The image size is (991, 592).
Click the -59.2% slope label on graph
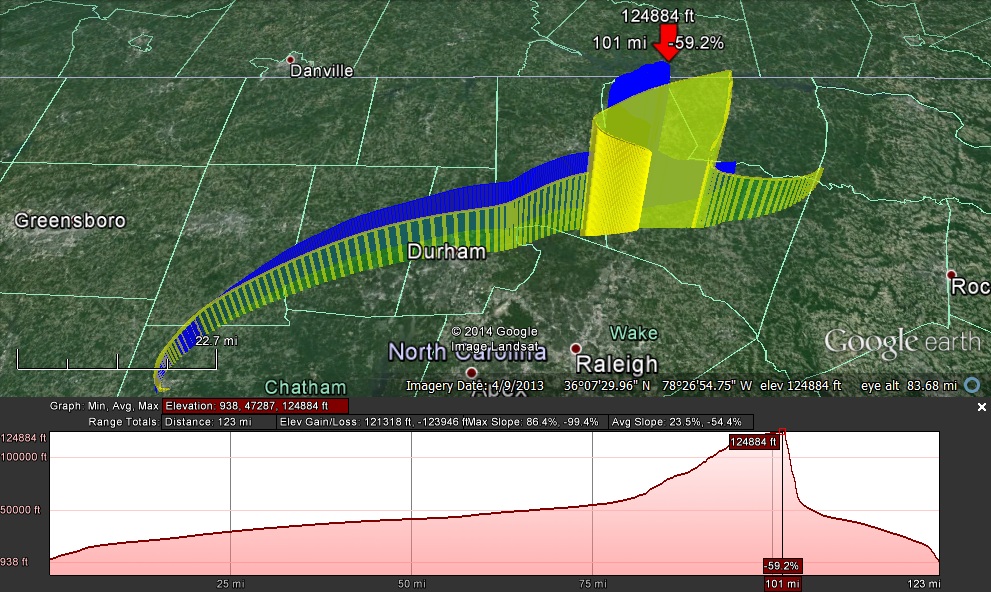tap(781, 566)
